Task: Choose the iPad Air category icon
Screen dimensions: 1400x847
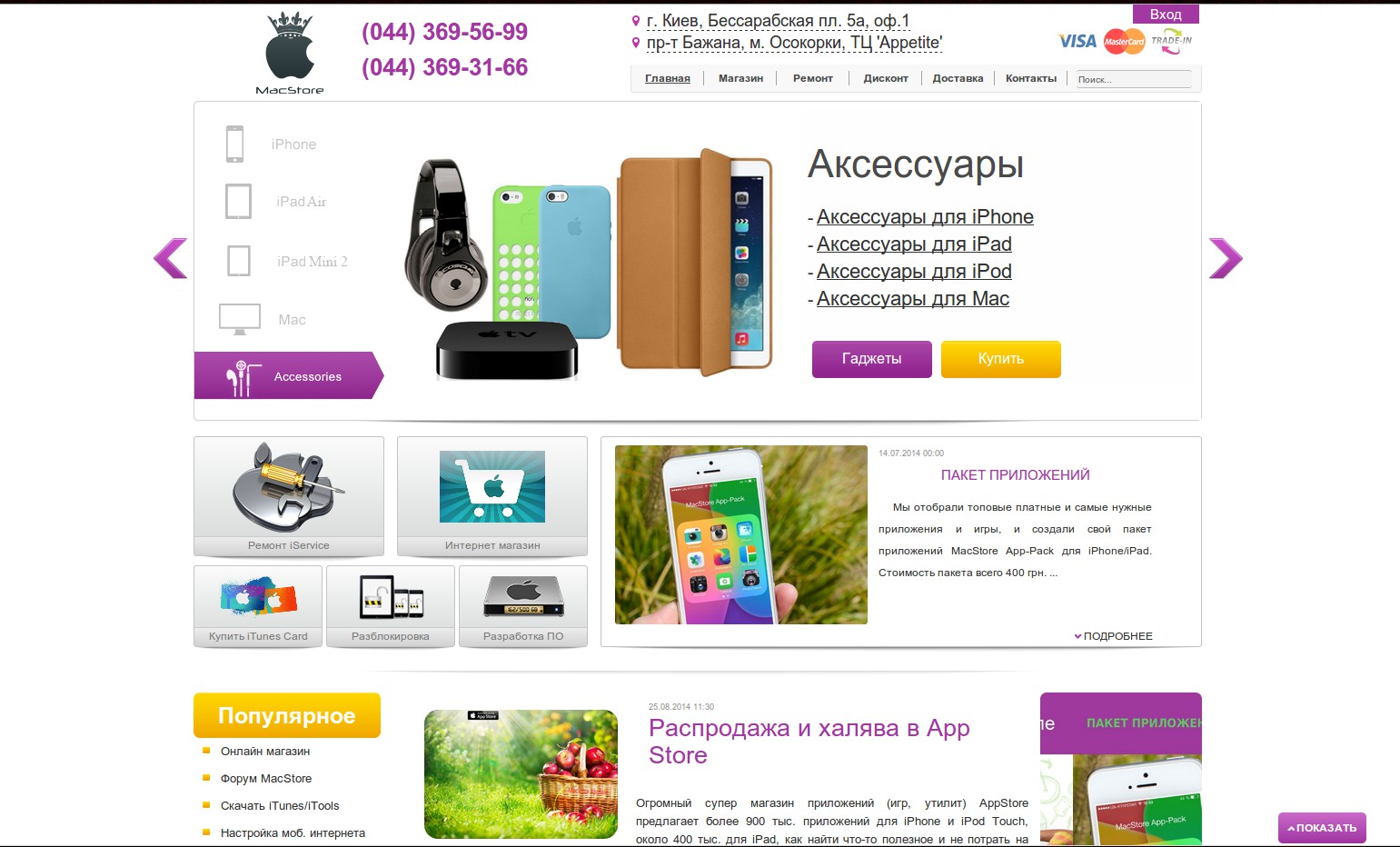Action: point(238,201)
